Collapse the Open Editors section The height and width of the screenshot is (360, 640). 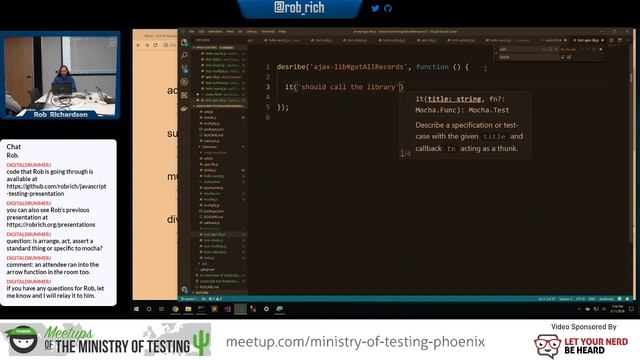[x=219, y=48]
